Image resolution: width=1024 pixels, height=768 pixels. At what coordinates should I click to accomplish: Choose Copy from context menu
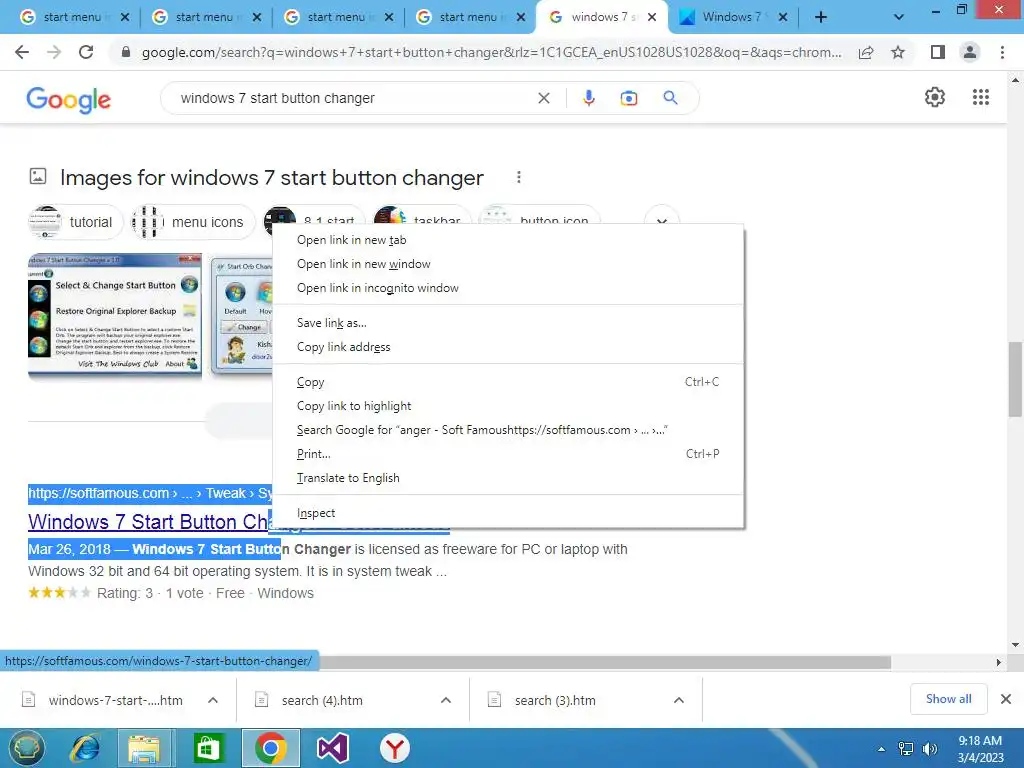pos(508,382)
